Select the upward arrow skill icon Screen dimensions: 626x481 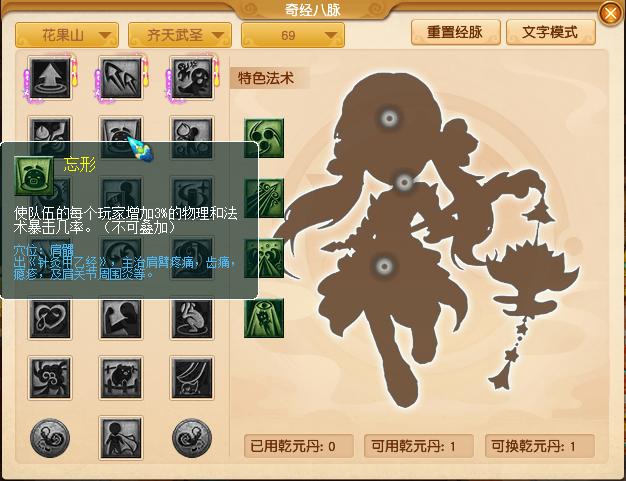(50, 78)
